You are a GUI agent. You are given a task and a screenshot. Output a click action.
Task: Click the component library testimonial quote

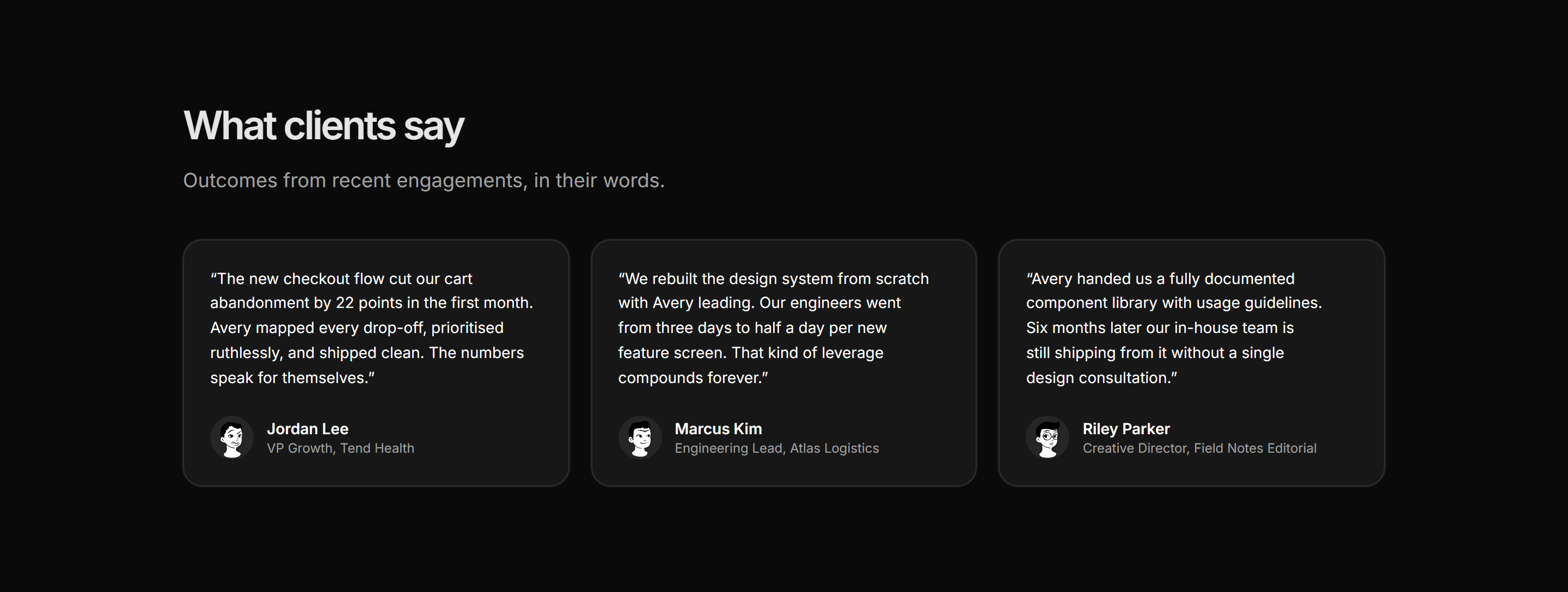coord(1174,328)
